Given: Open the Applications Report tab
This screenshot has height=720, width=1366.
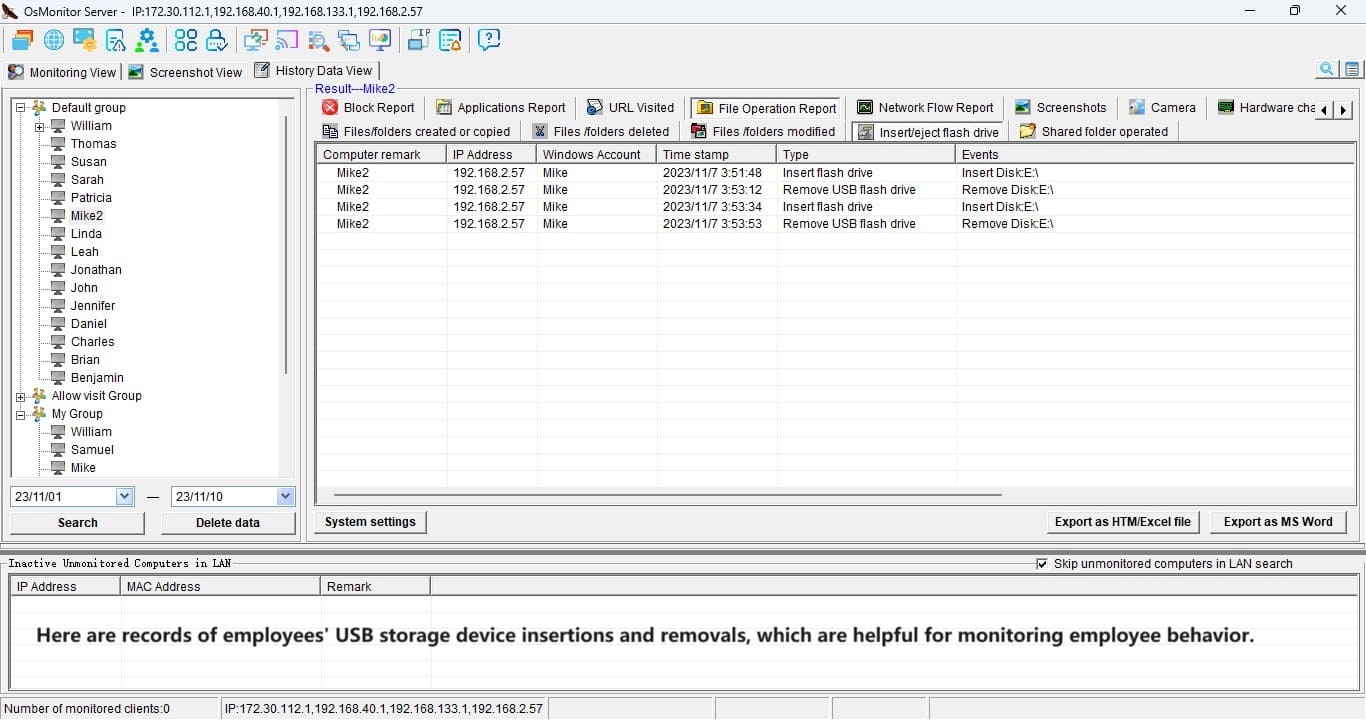Looking at the screenshot, I should pyautogui.click(x=501, y=107).
